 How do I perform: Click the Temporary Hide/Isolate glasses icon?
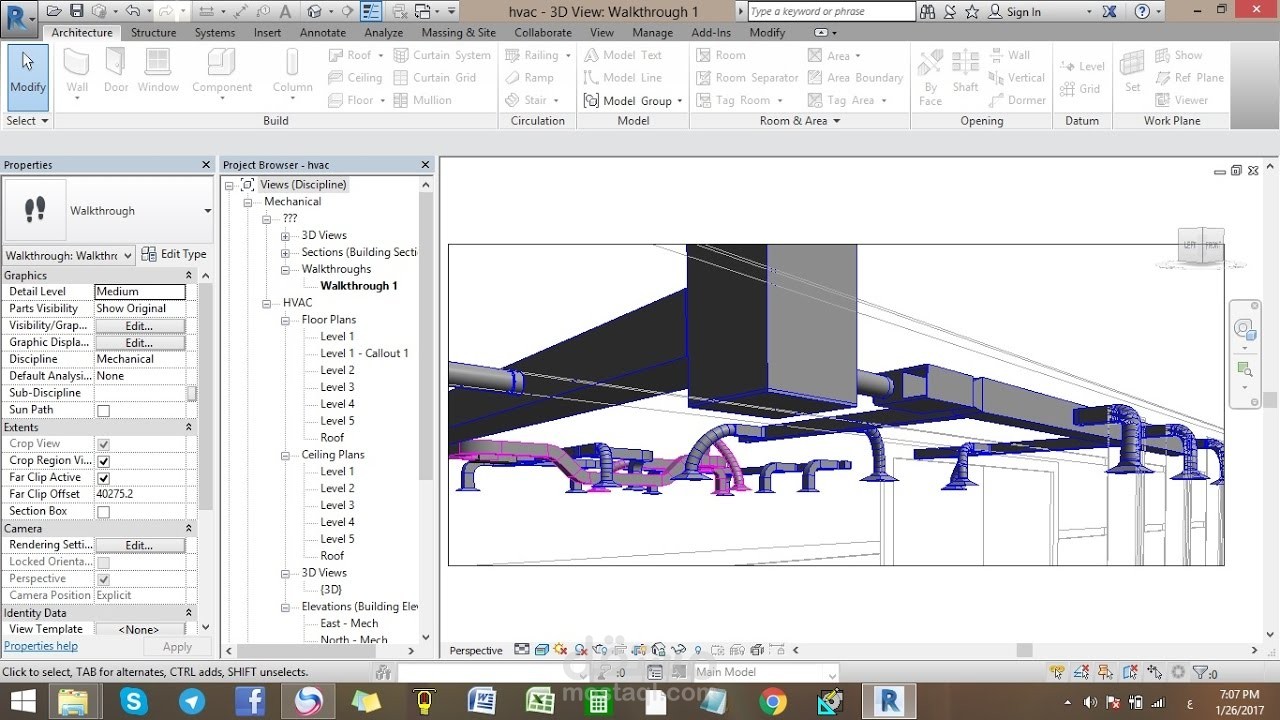(x=680, y=650)
